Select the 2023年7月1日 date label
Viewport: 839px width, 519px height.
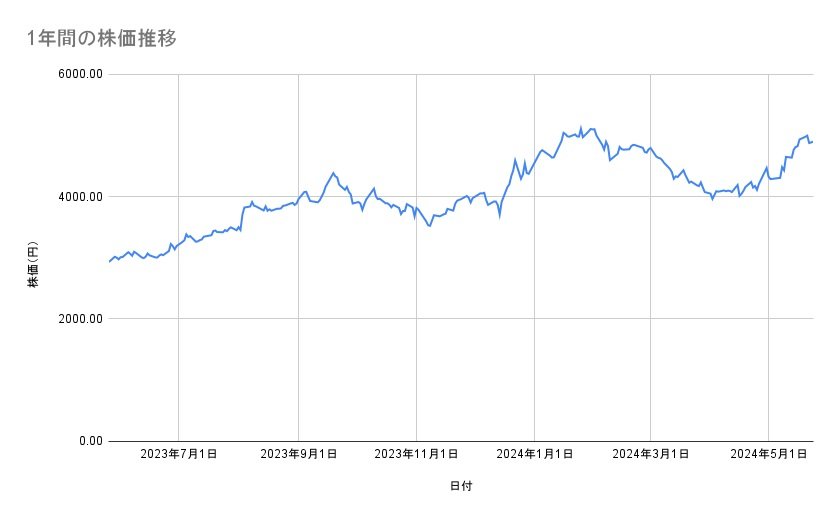coord(178,455)
